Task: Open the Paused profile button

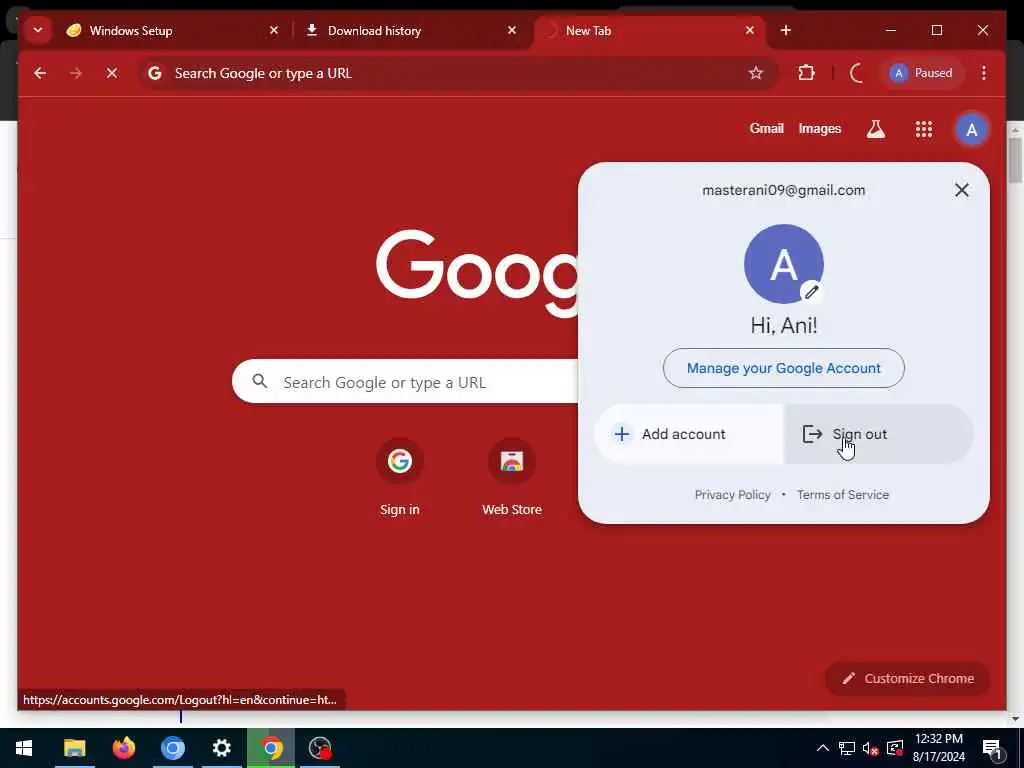Action: pyautogui.click(x=921, y=73)
